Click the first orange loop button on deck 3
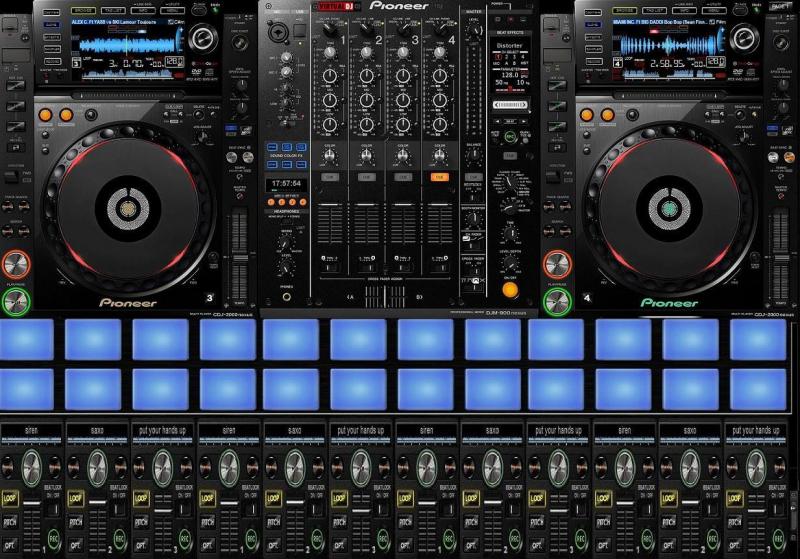The width and height of the screenshot is (800, 559). [45, 115]
